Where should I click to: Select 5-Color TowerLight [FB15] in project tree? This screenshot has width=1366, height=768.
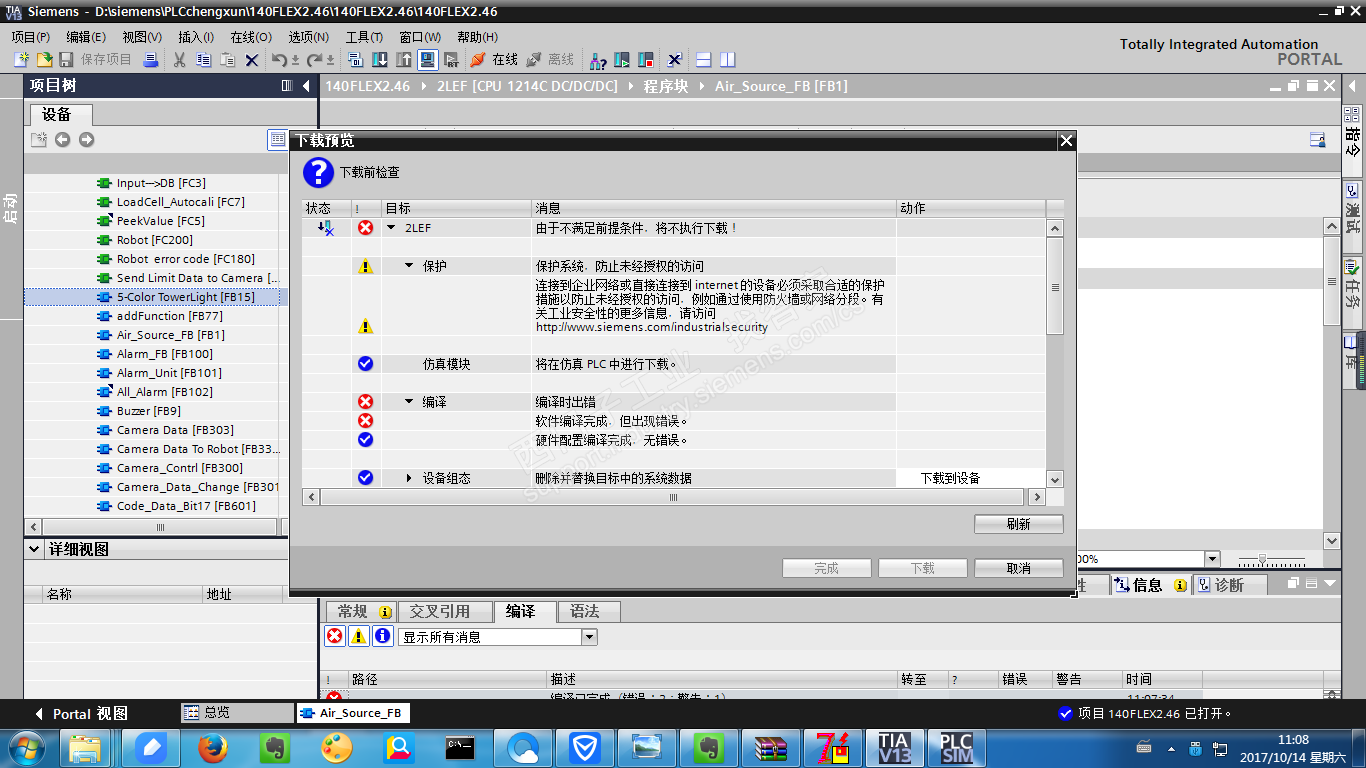point(186,297)
